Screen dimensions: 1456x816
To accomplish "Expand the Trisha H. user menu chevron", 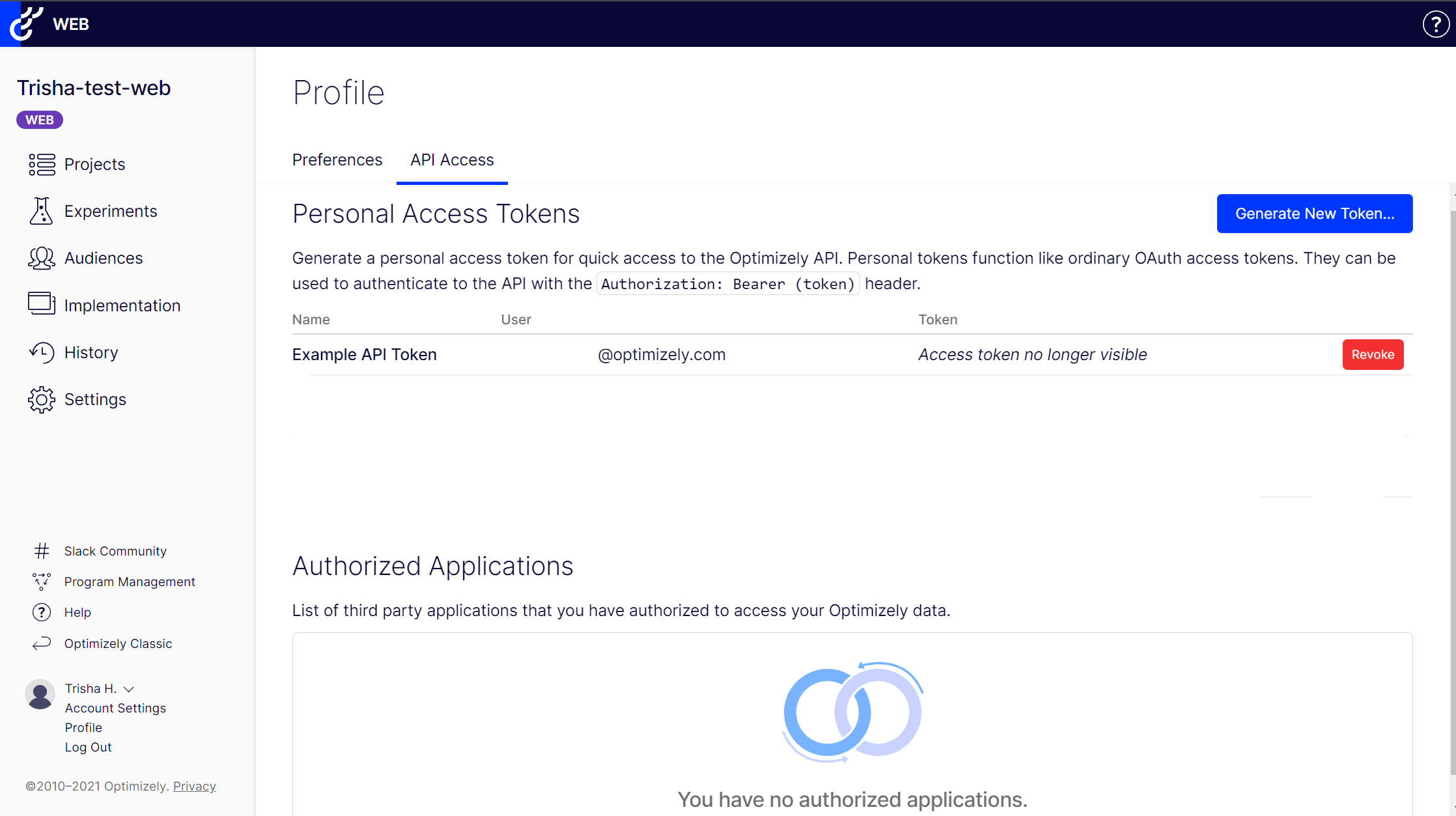I will [129, 689].
